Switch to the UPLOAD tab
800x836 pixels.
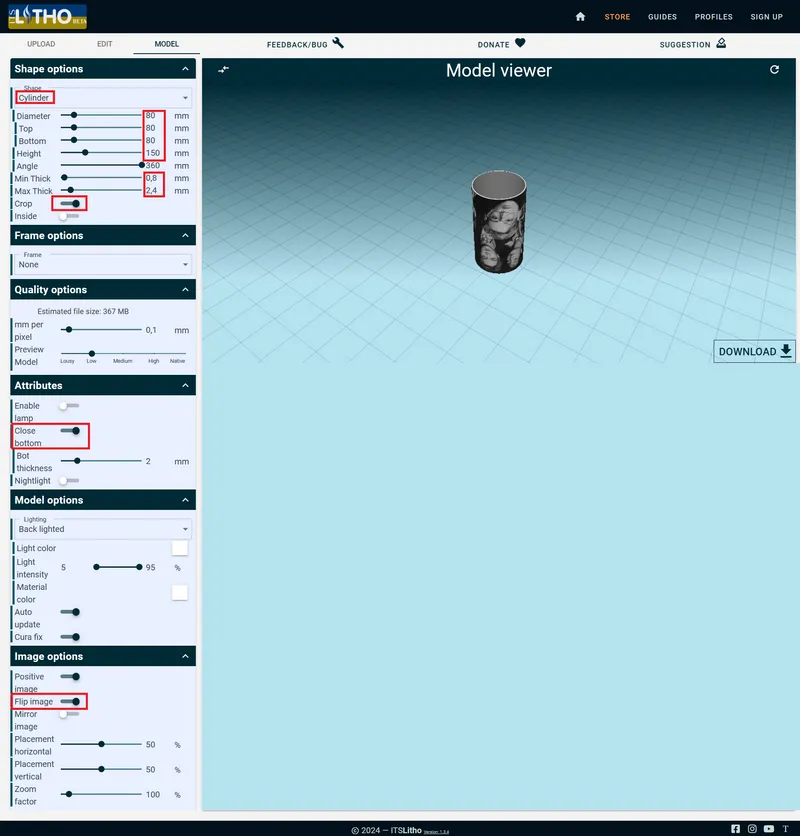pos(41,44)
